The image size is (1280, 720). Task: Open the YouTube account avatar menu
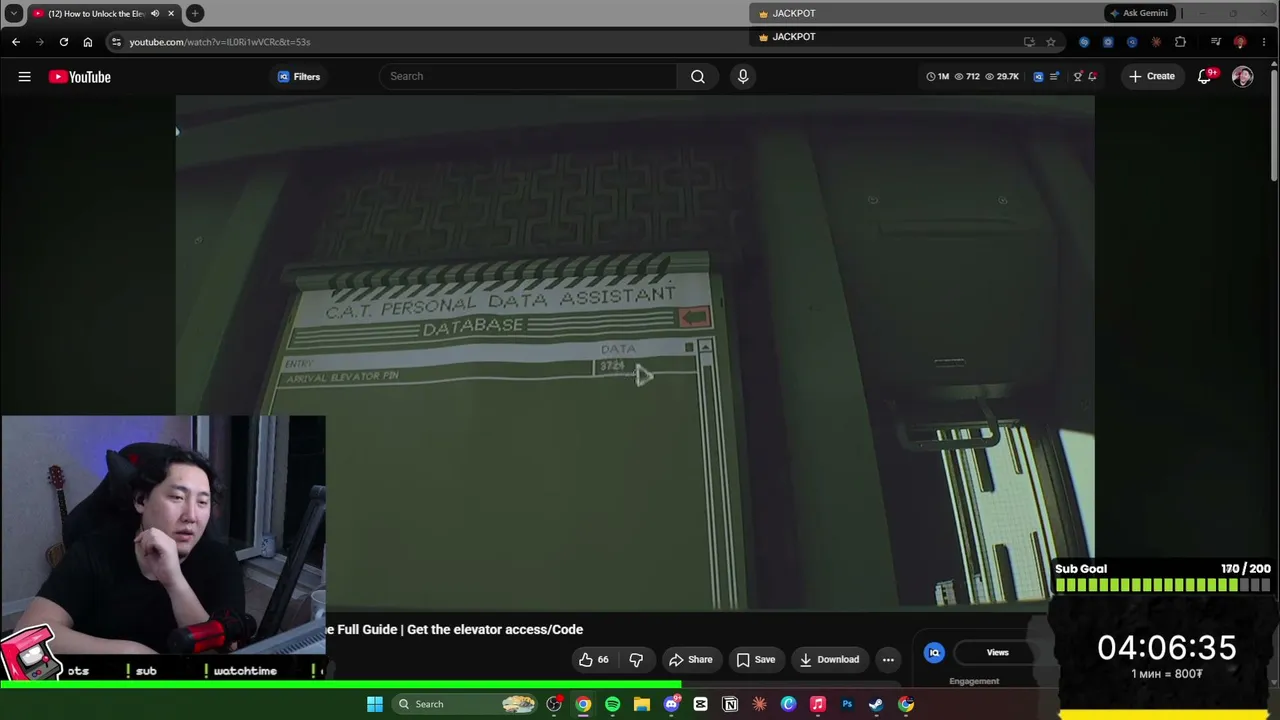1243,76
